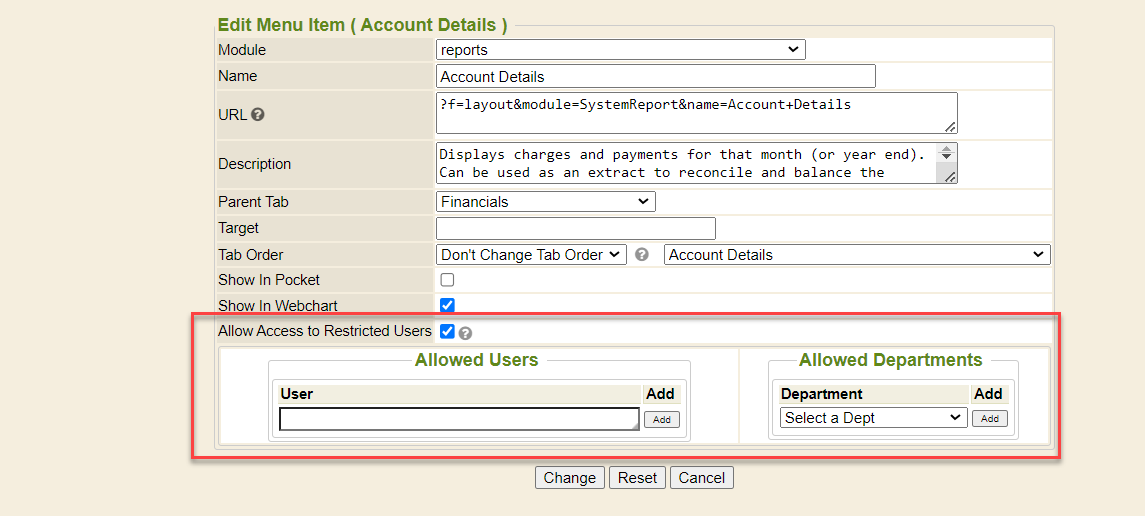
Task: Click Add button for Allowed Departments
Action: pyautogui.click(x=989, y=419)
